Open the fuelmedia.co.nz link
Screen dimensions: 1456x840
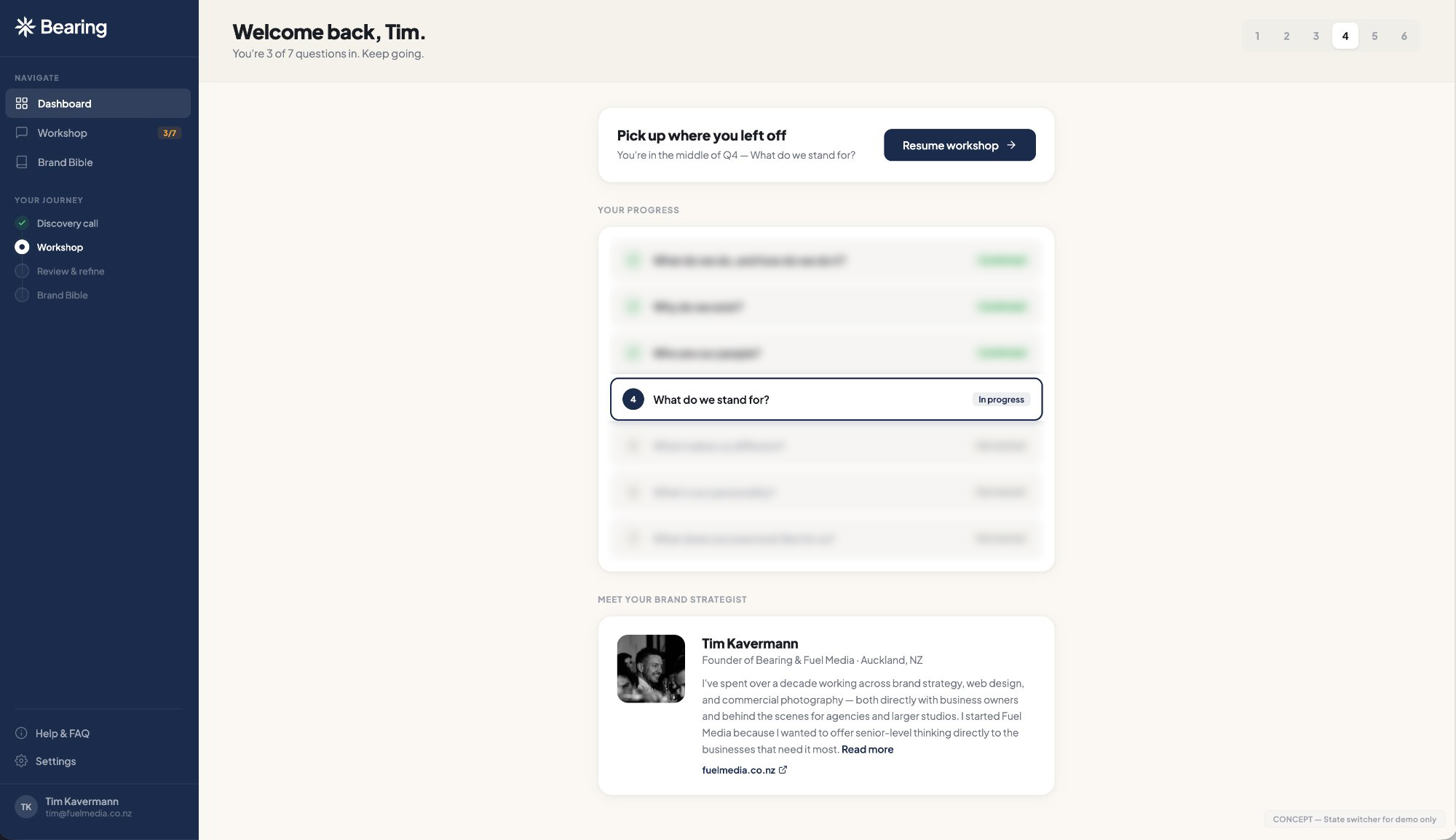click(738, 769)
